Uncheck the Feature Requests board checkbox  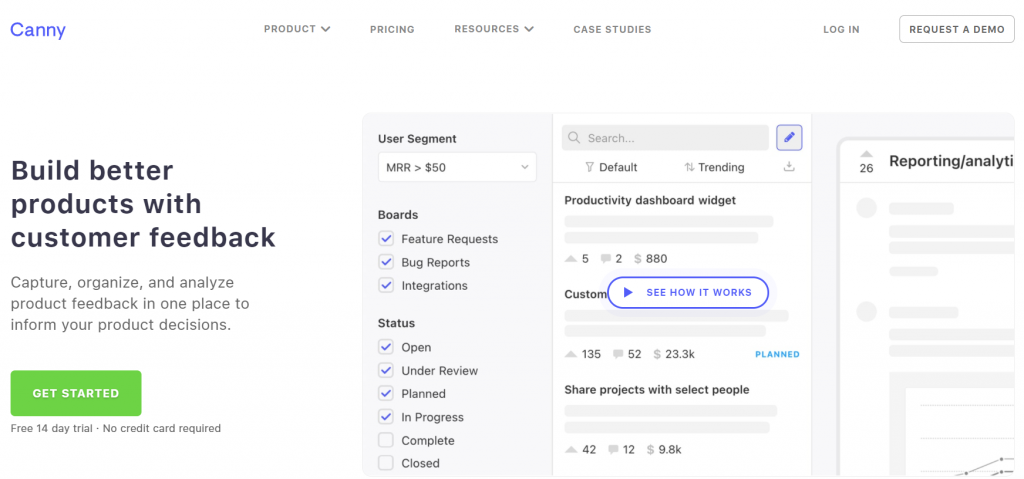point(386,239)
